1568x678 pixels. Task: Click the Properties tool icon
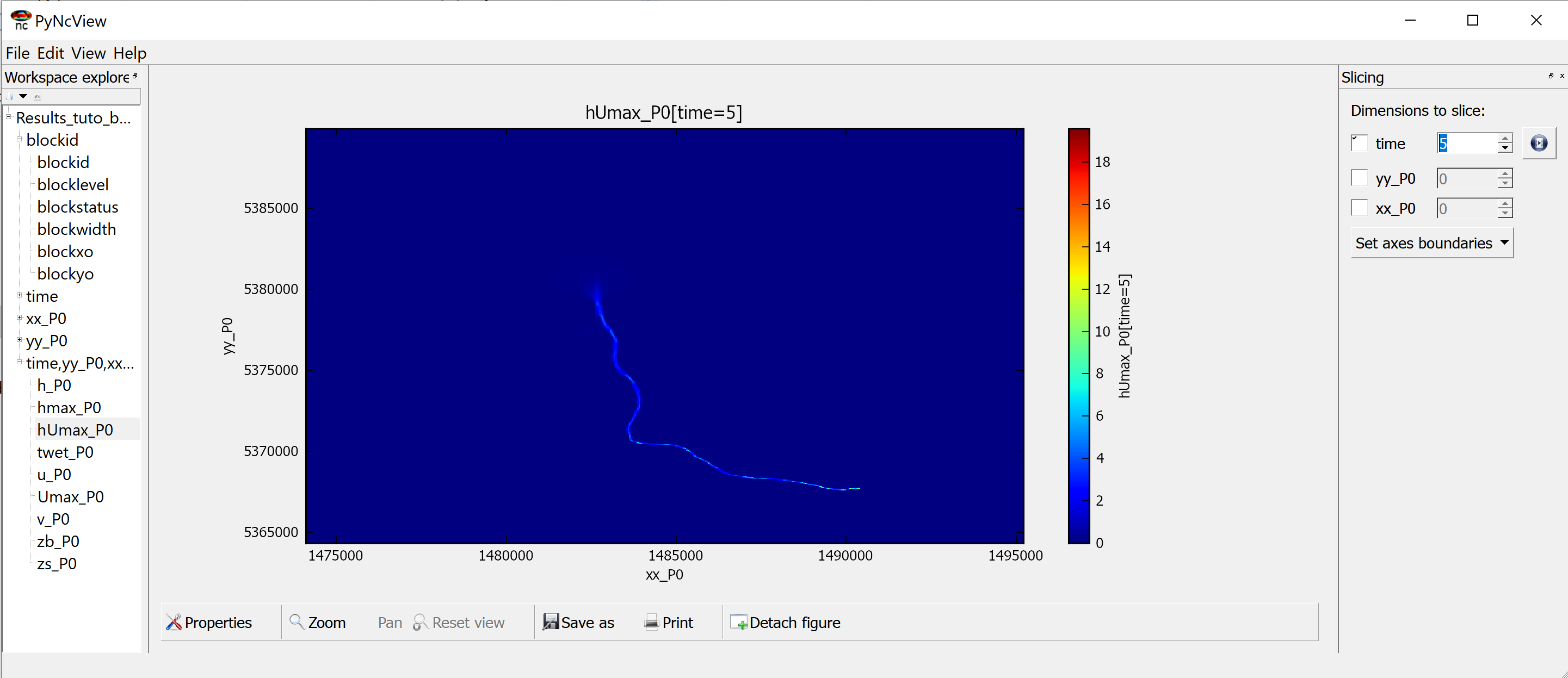click(174, 622)
